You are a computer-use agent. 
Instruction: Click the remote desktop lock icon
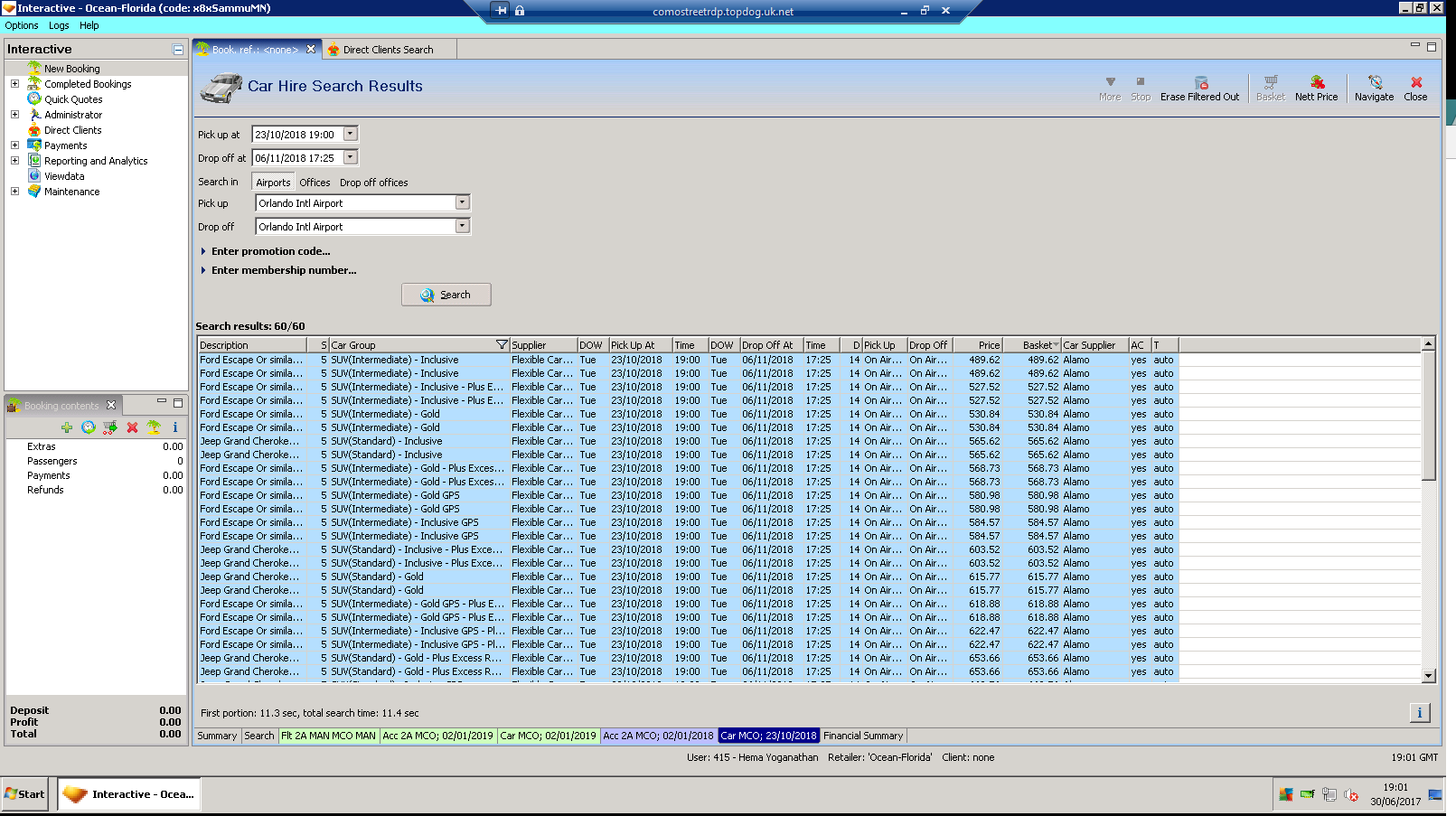(x=520, y=11)
